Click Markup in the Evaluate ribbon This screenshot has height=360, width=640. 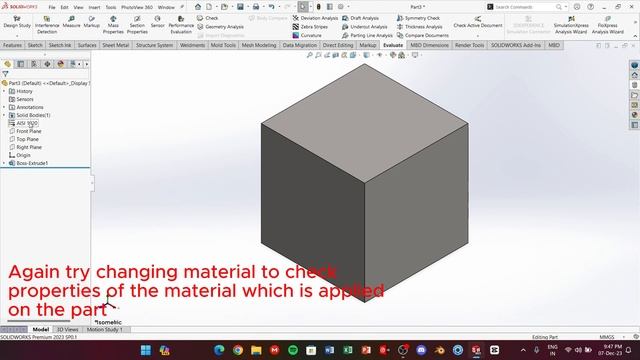point(91,22)
